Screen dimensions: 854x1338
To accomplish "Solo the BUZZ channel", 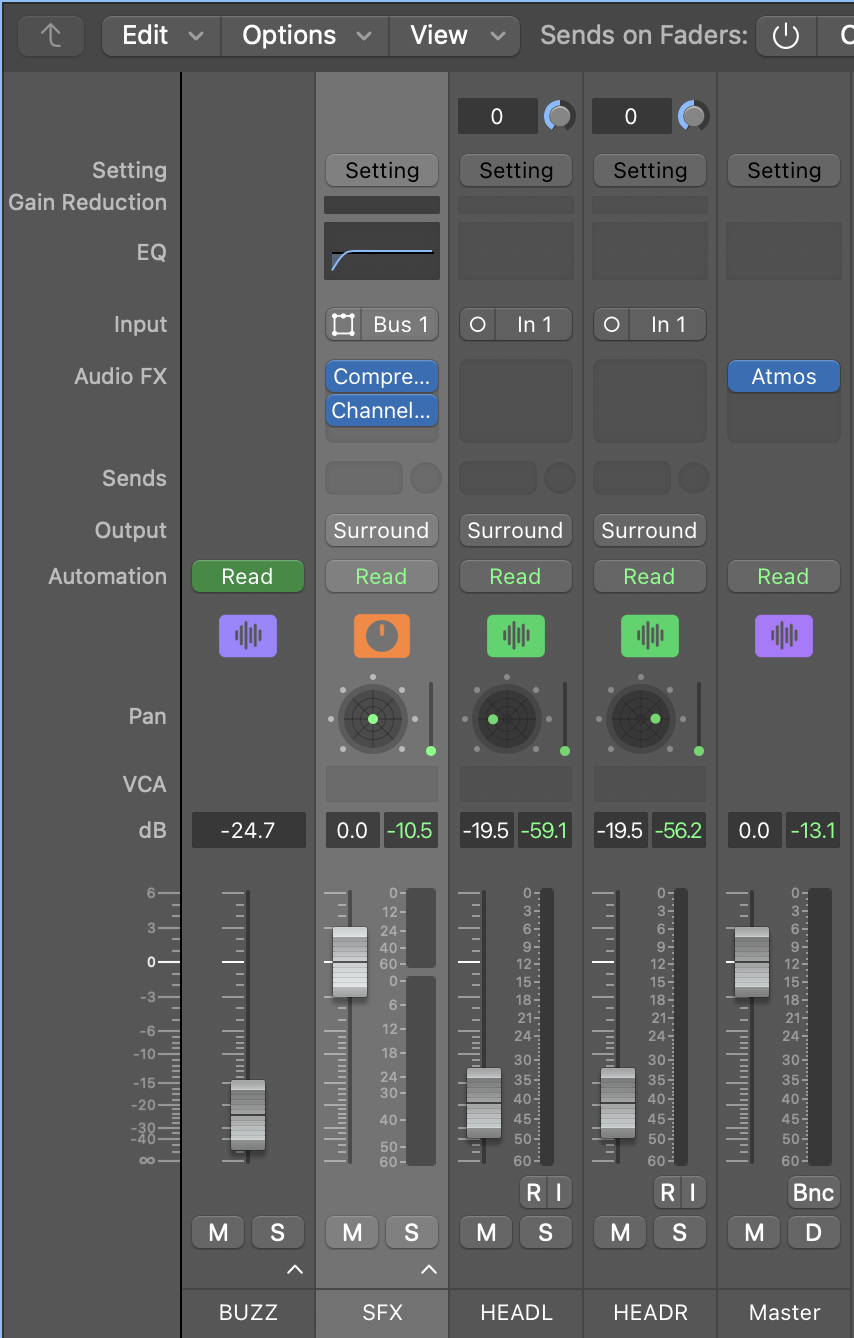I will click(x=278, y=1233).
